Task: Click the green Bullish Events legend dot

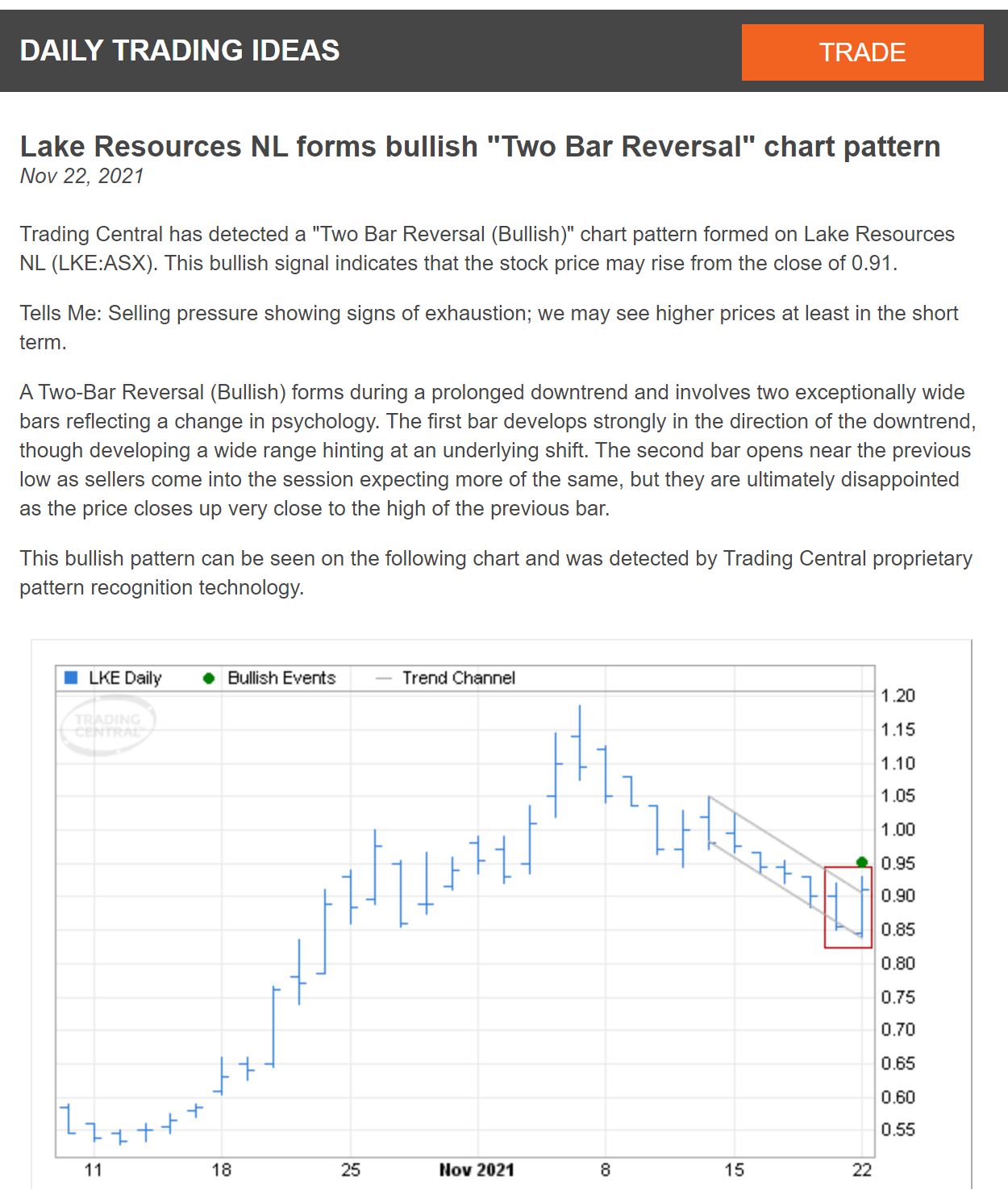Action: click(209, 678)
